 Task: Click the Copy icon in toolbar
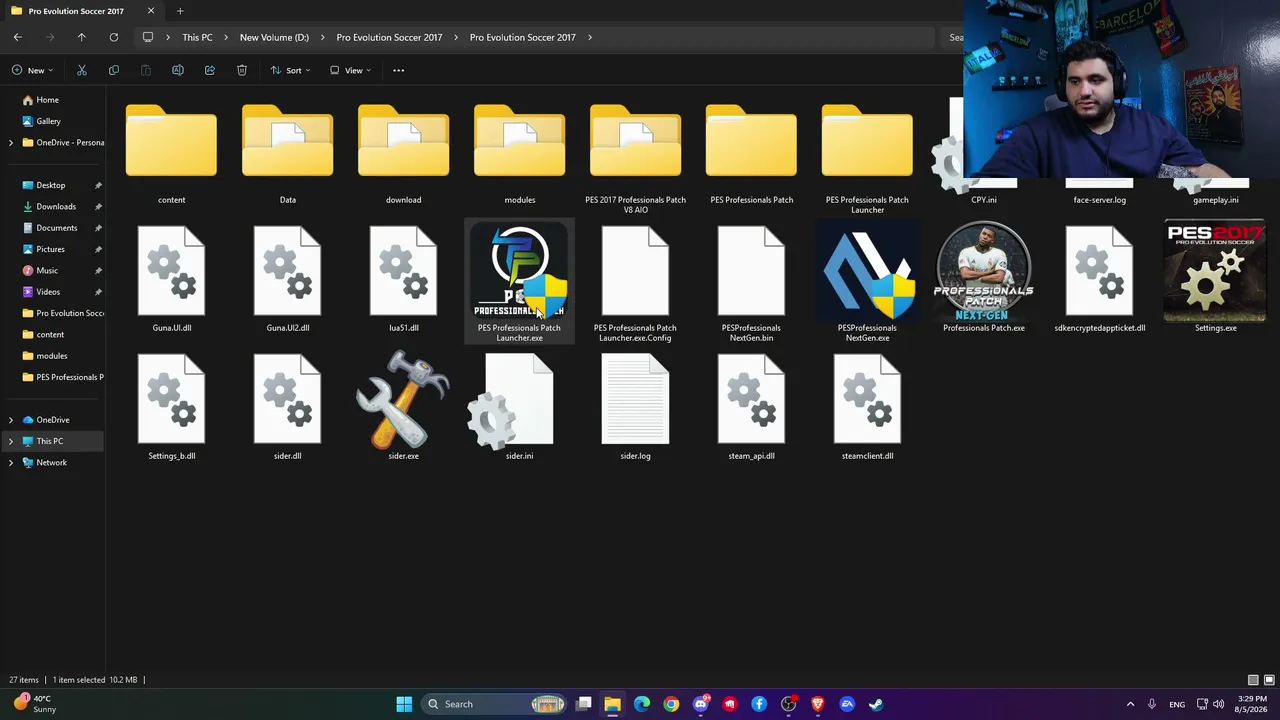pos(114,70)
